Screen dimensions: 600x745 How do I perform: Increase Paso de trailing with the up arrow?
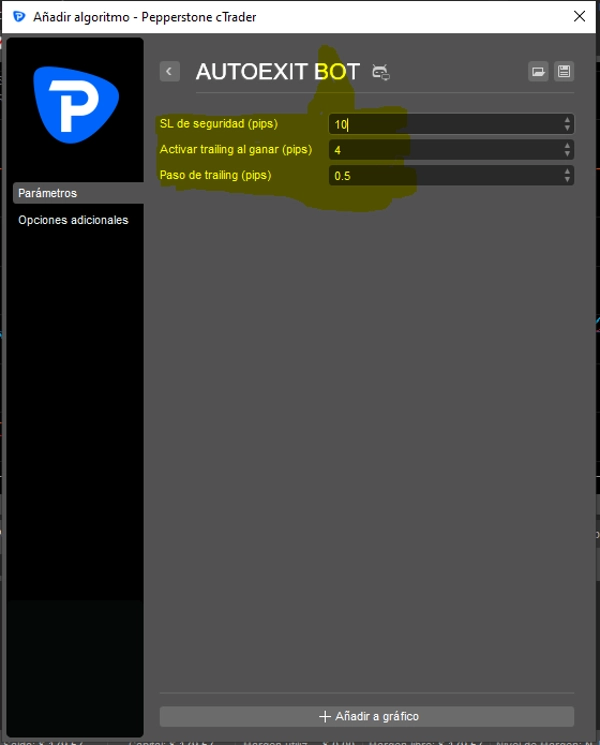(567, 172)
